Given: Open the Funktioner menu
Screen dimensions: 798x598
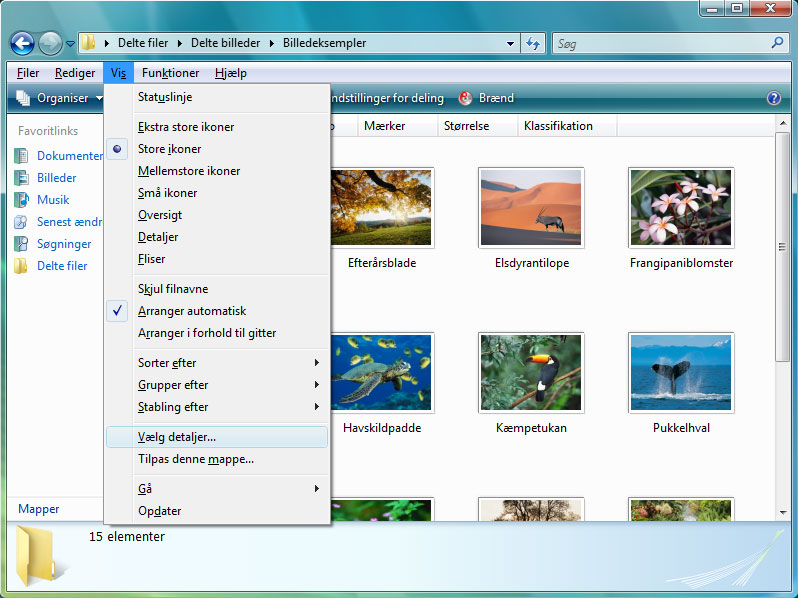Looking at the screenshot, I should tap(170, 73).
